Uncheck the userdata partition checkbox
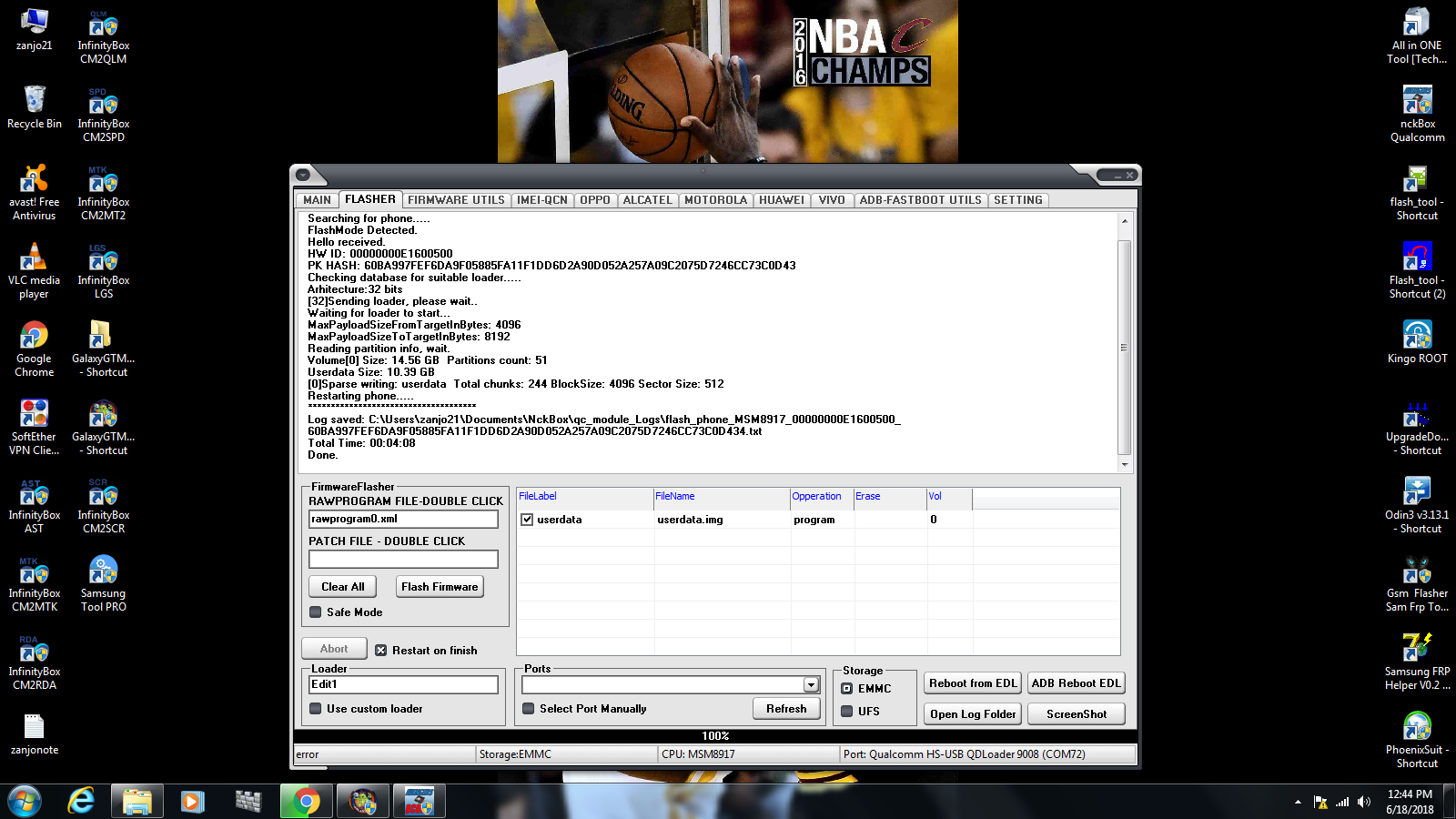1456x819 pixels. click(x=527, y=520)
